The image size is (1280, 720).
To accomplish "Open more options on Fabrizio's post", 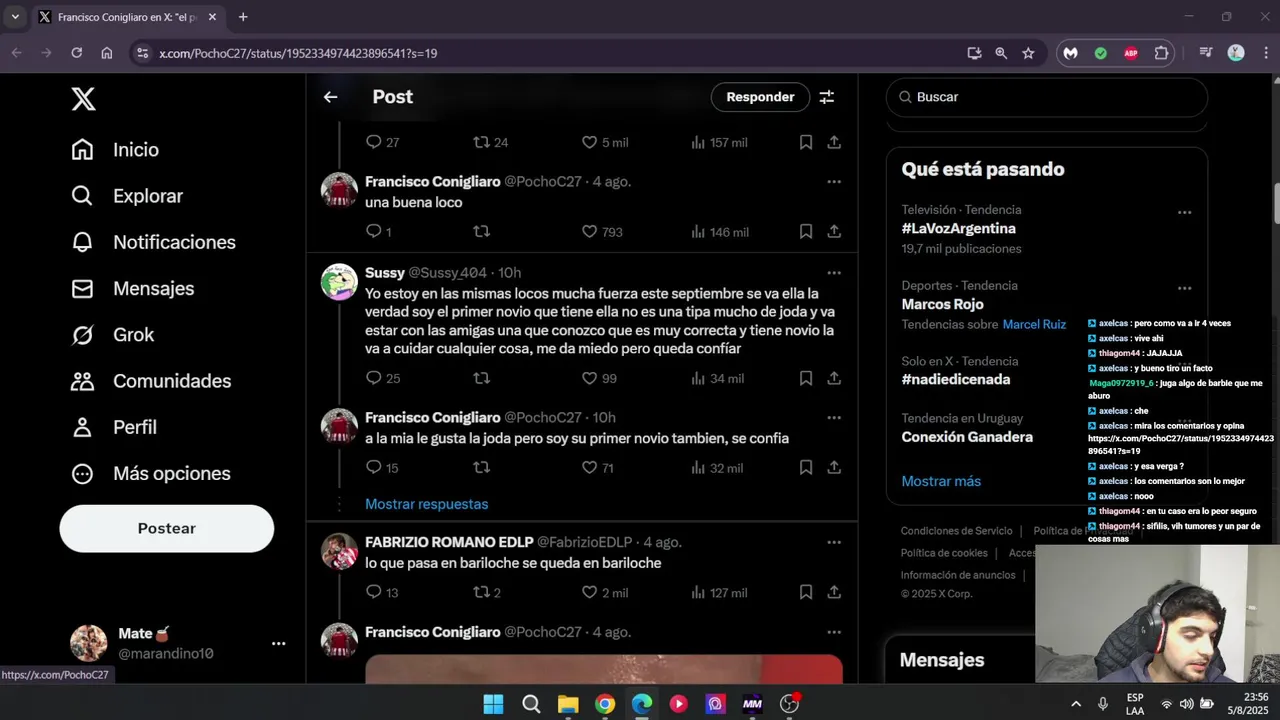I will [x=834, y=543].
